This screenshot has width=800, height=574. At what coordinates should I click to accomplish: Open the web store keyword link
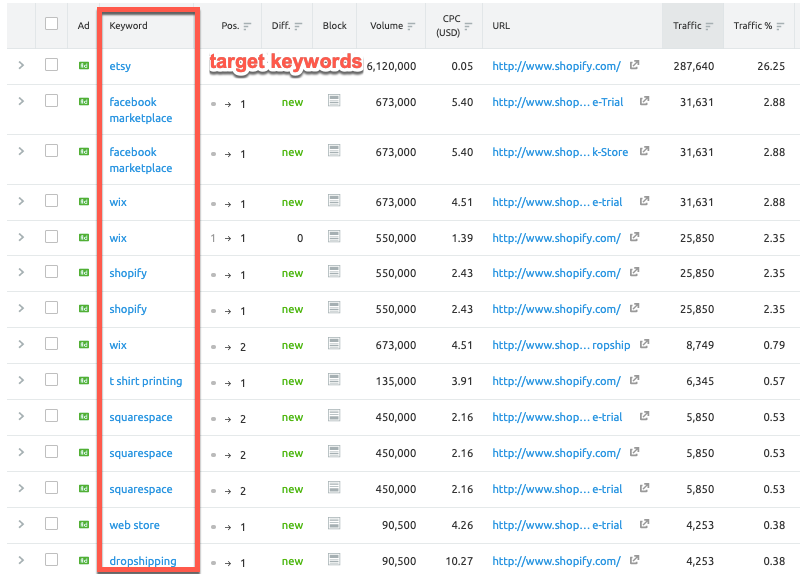pyautogui.click(x=134, y=525)
